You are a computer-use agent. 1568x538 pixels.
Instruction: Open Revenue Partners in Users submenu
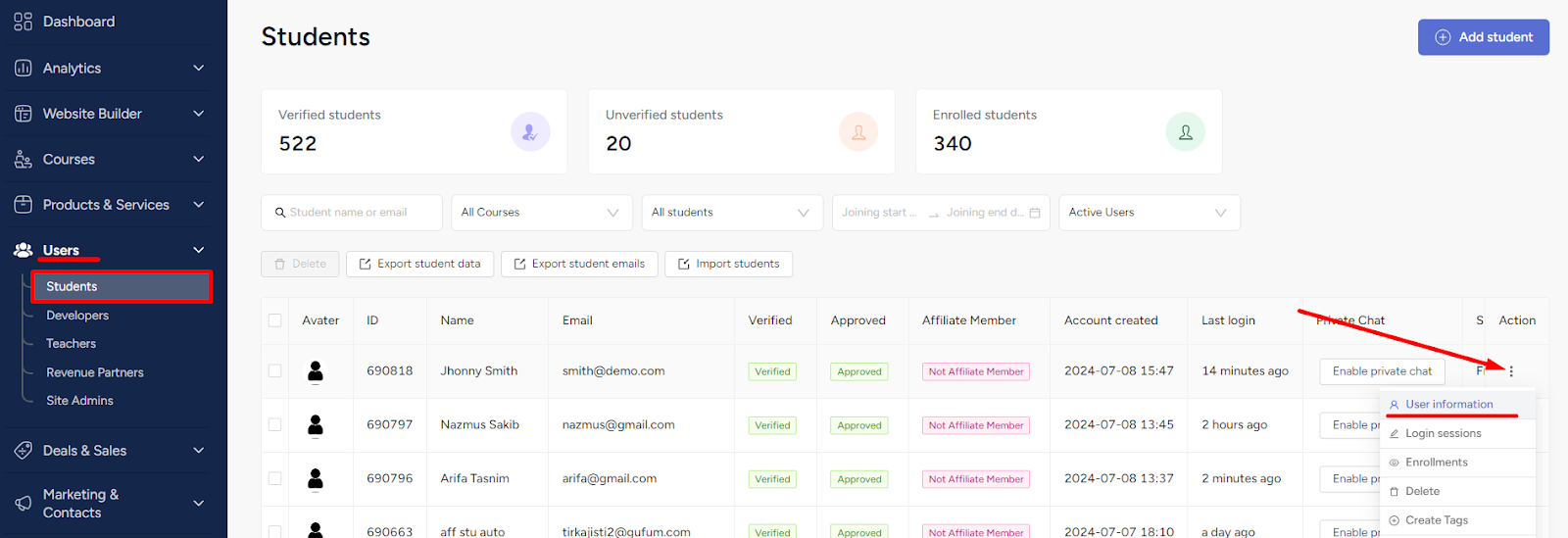tap(95, 372)
